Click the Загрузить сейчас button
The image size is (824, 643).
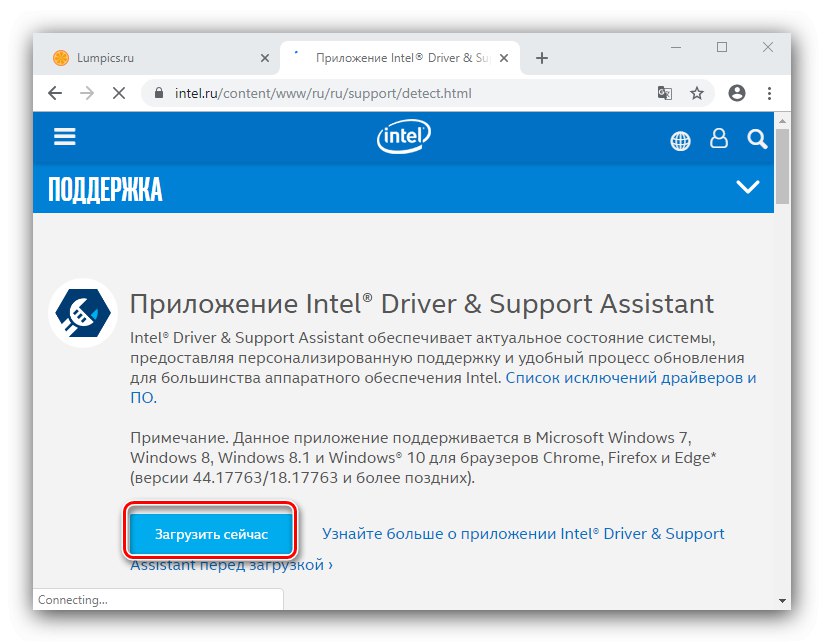pos(211,535)
